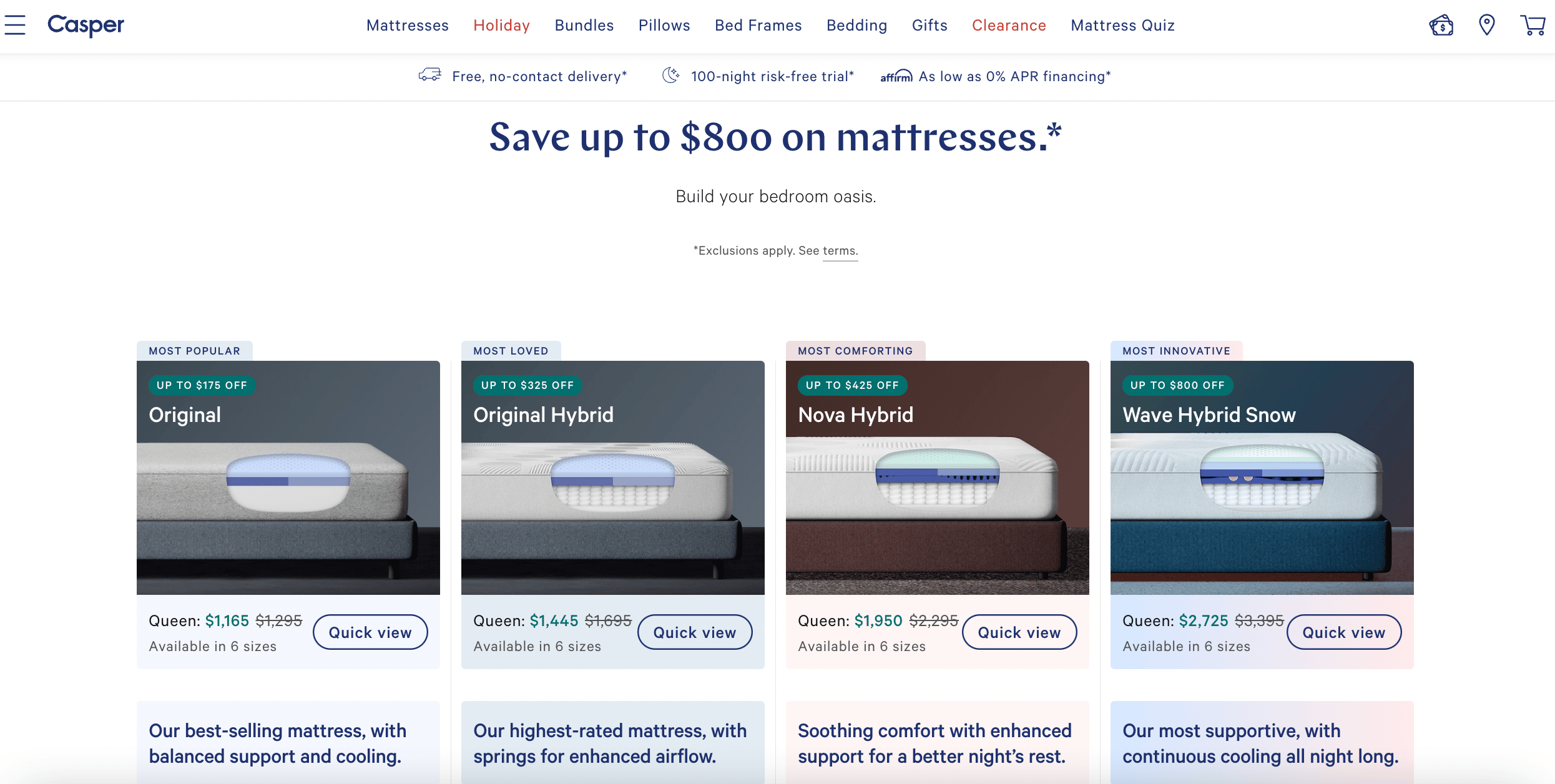Quick view the Original Hybrid mattress
Image resolution: width=1555 pixels, height=784 pixels.
click(695, 632)
